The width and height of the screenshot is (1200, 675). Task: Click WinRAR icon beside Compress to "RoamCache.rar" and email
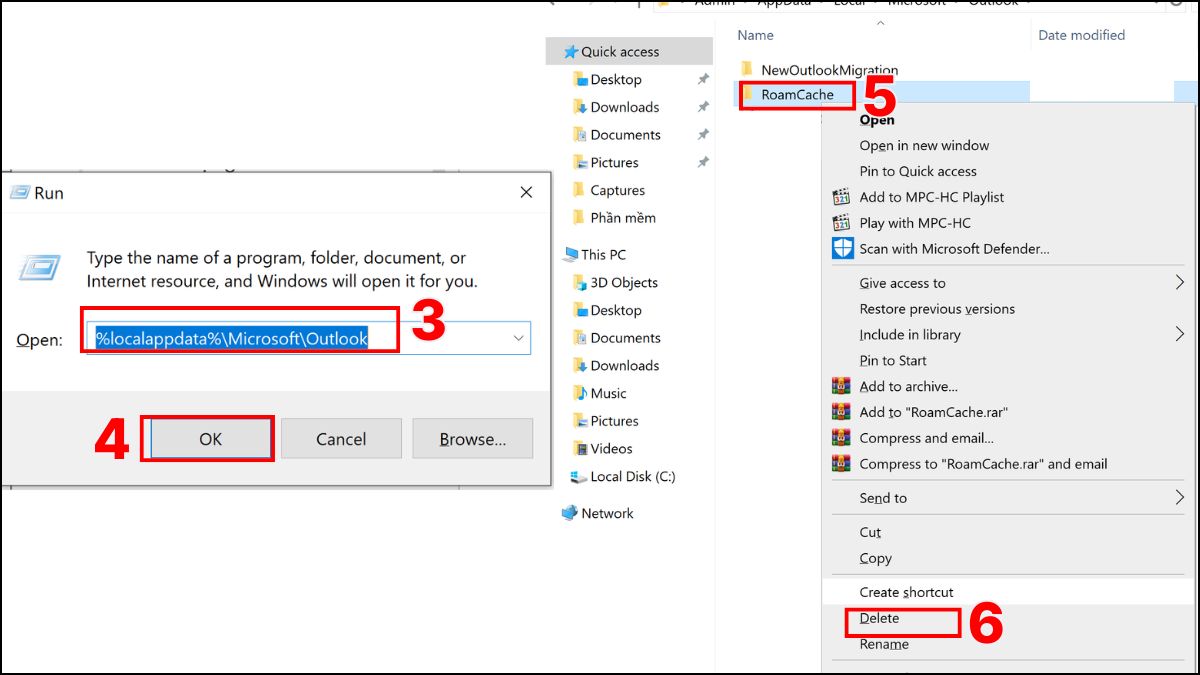click(841, 464)
